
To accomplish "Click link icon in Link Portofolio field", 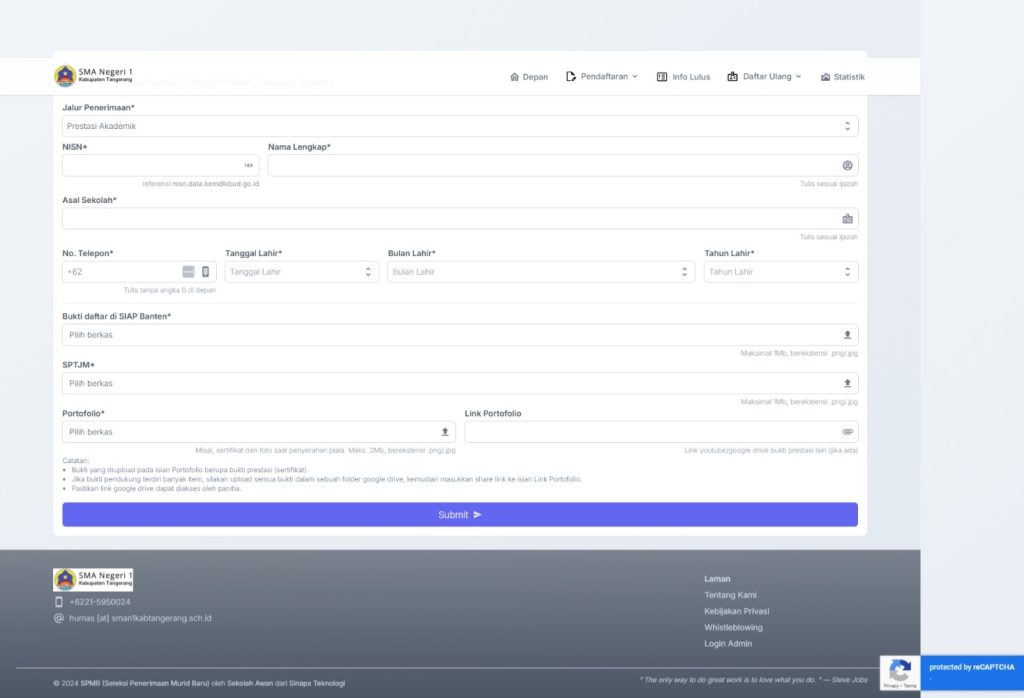I will click(847, 432).
